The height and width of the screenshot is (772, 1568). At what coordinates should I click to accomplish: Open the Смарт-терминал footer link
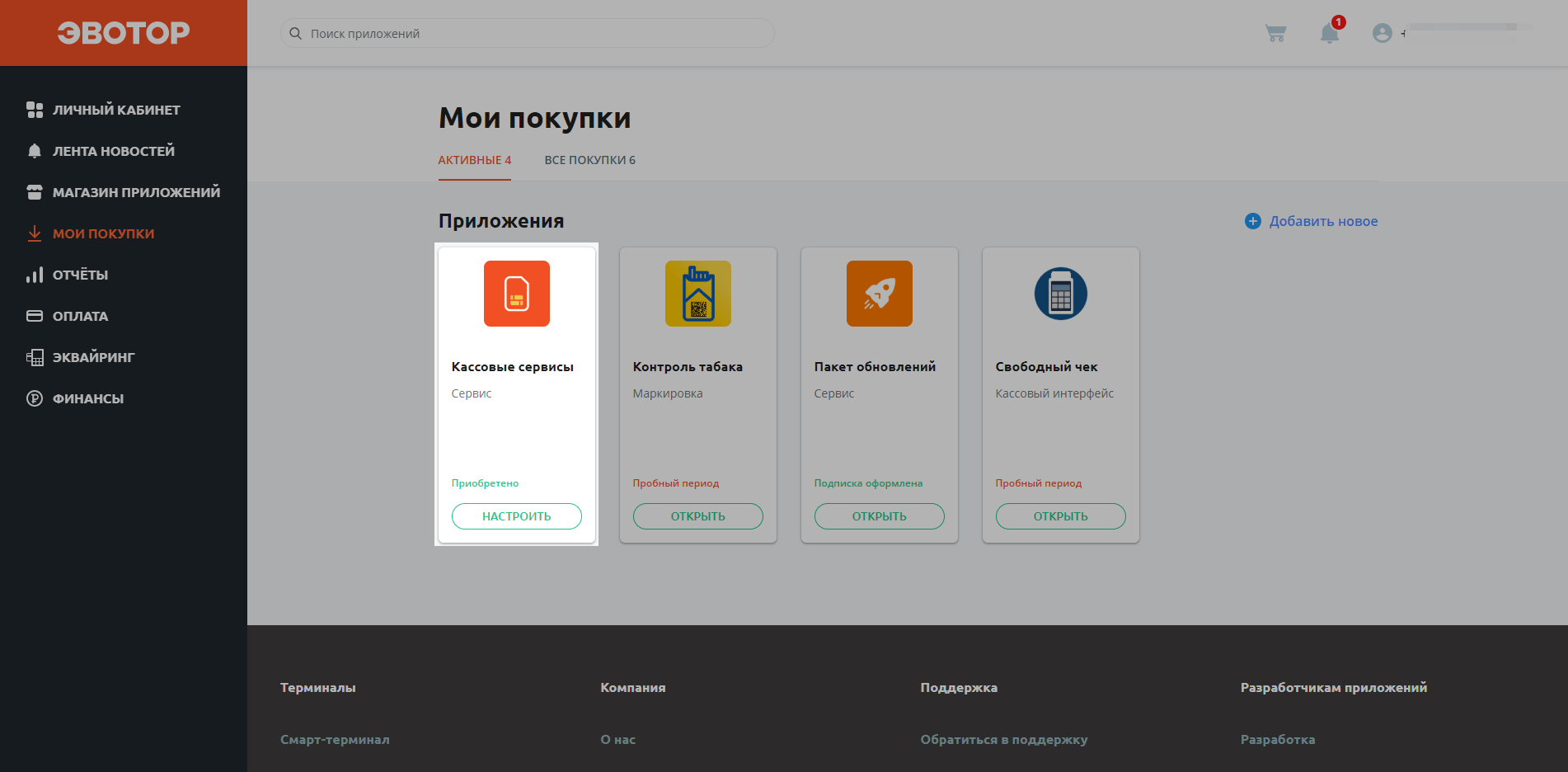point(335,740)
